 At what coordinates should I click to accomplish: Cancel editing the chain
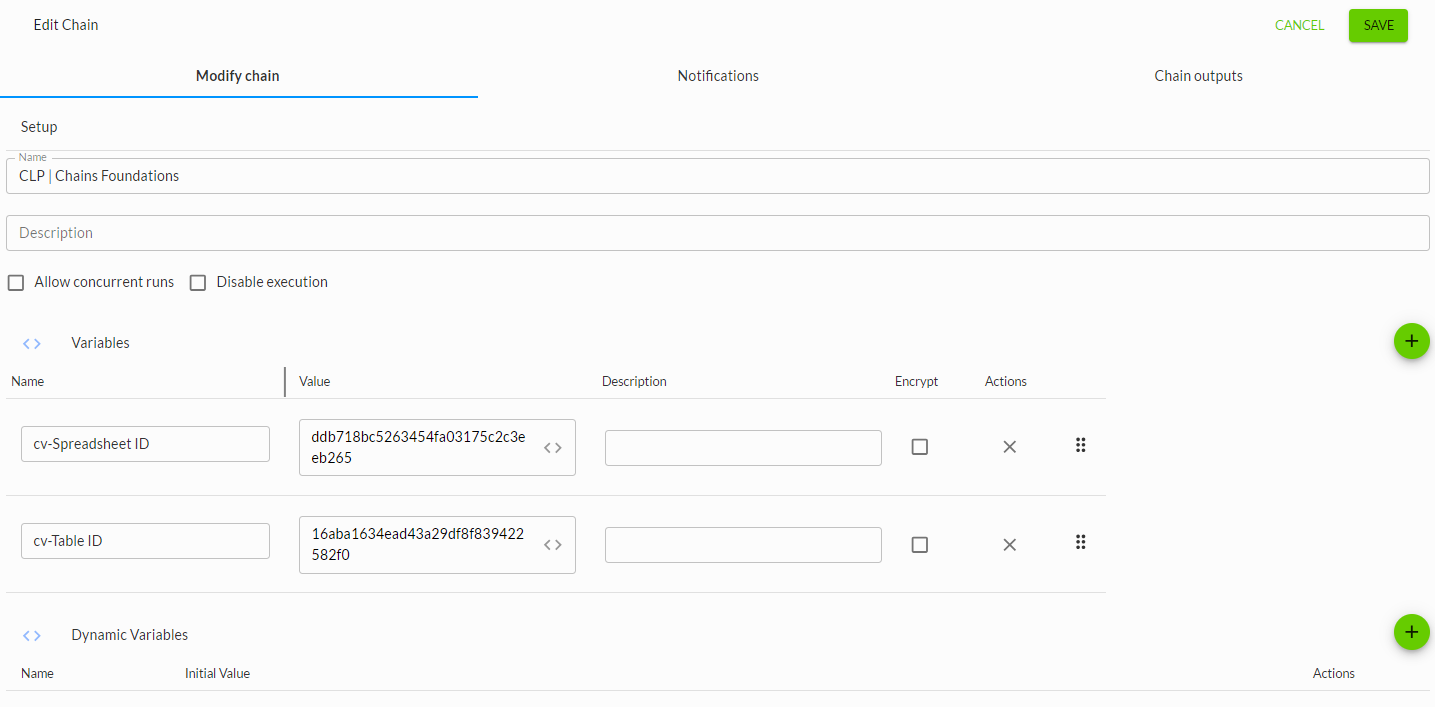1299,26
